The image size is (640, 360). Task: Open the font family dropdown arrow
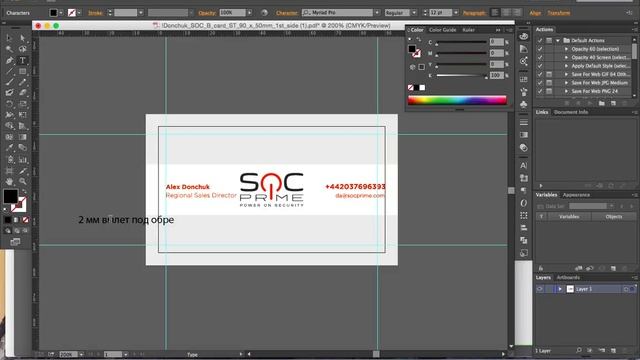[377, 13]
